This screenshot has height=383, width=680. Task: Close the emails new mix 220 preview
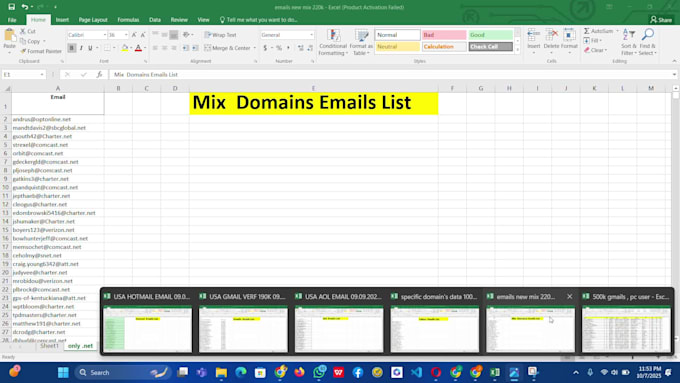(x=569, y=296)
